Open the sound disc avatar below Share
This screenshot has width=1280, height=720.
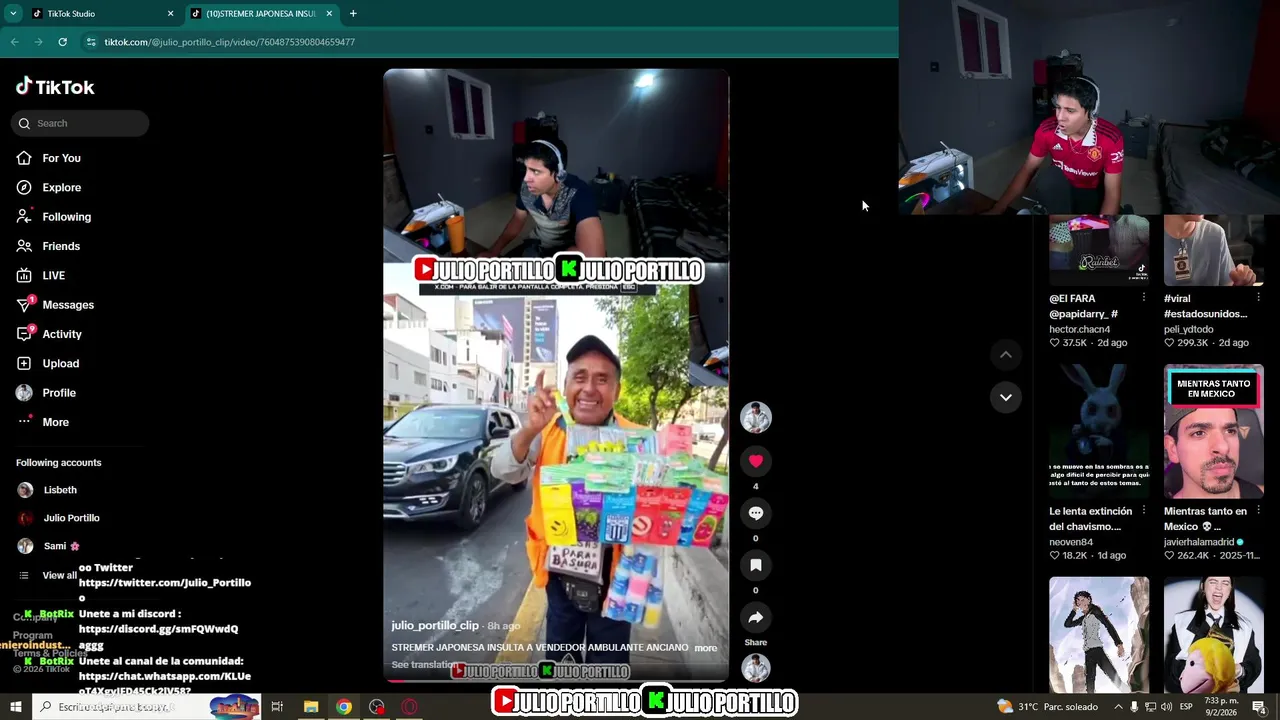click(x=756, y=668)
